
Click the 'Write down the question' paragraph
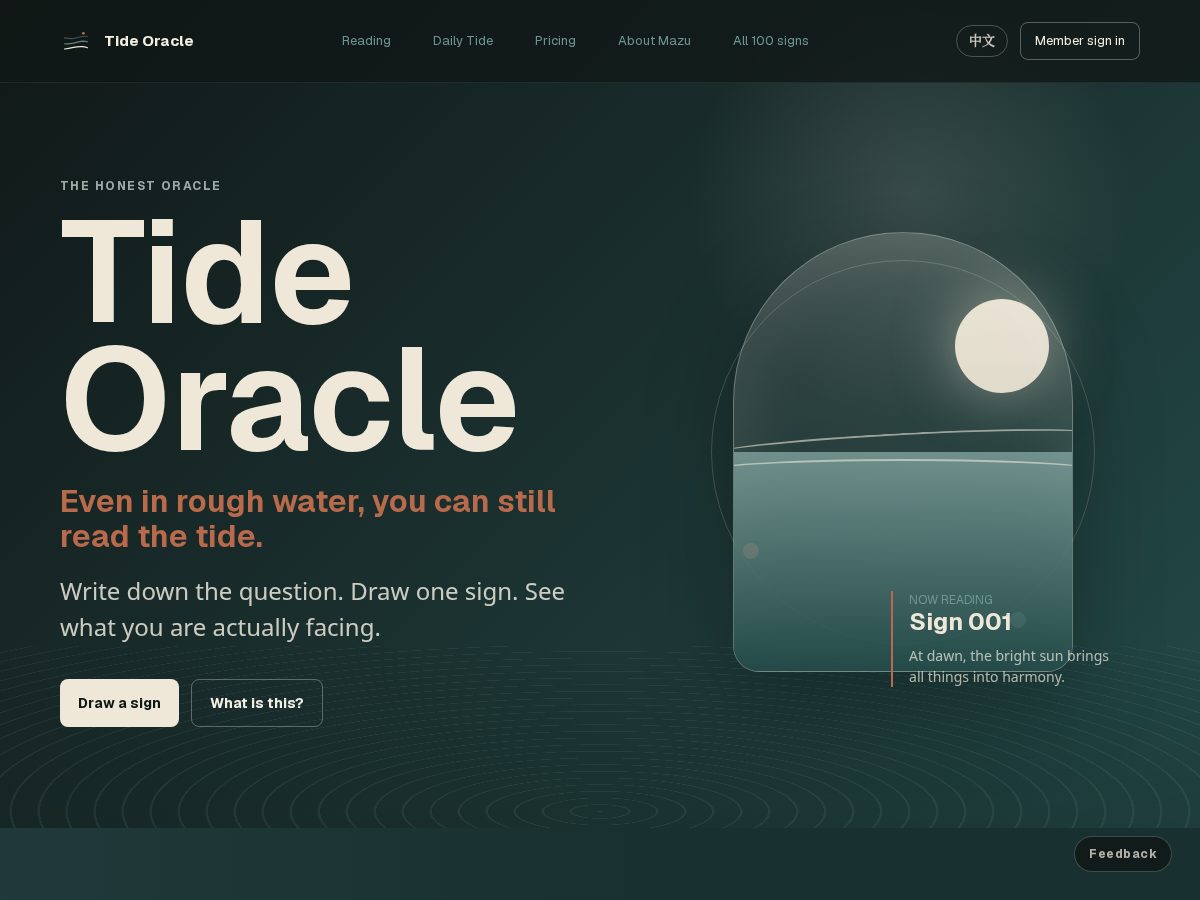[x=312, y=609]
